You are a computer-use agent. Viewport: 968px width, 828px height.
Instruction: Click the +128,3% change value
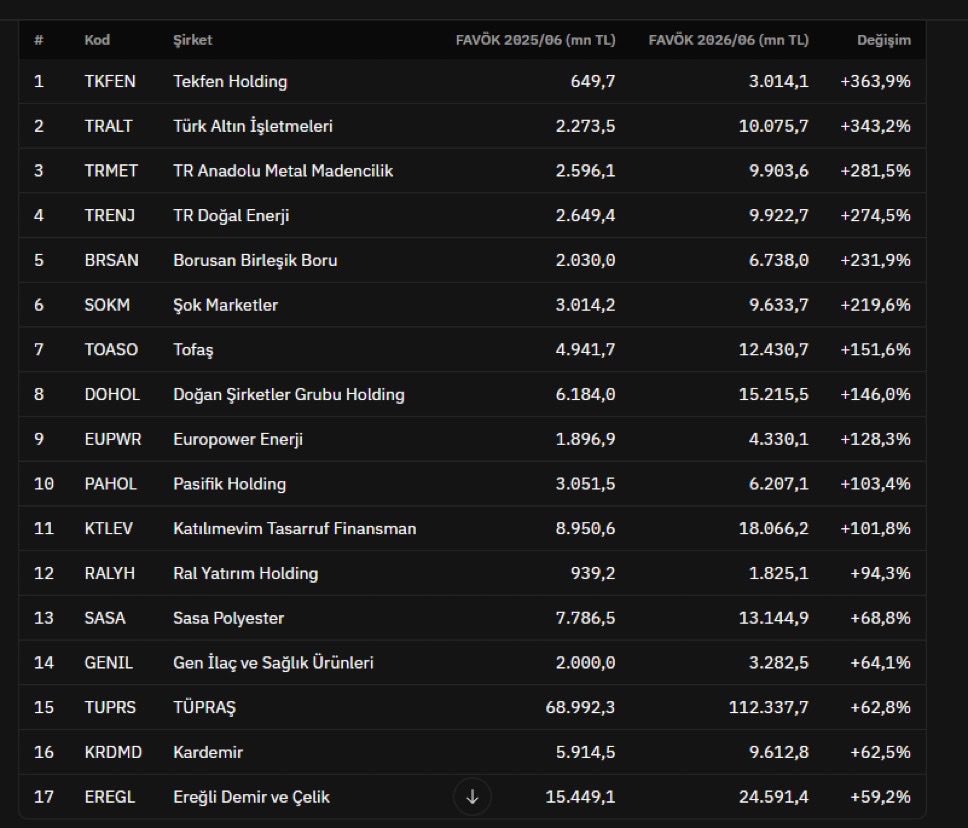(875, 439)
